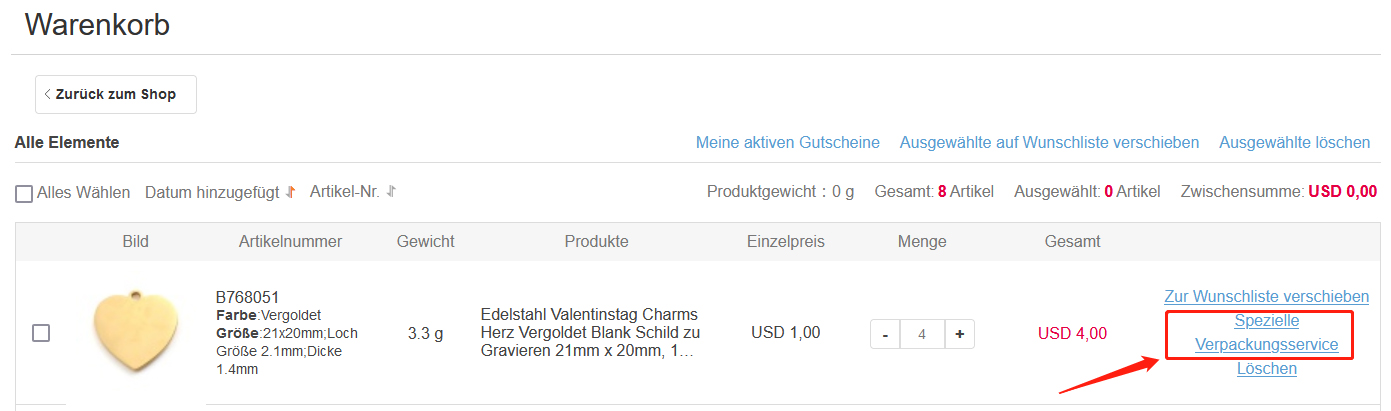Click the Artikel-Nr. sort label
This screenshot has height=411, width=1391.
345,191
